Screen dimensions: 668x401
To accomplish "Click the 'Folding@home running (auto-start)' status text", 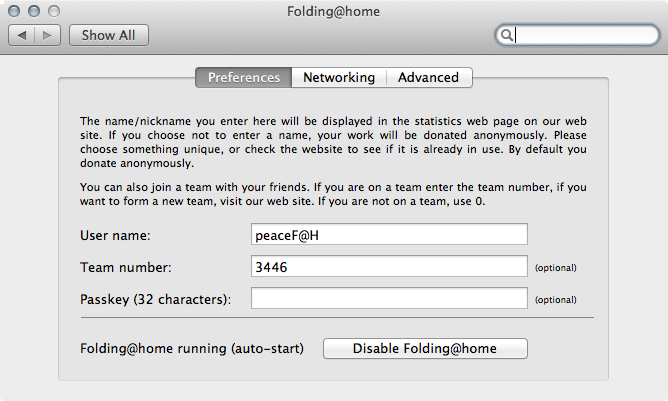I will point(192,349).
